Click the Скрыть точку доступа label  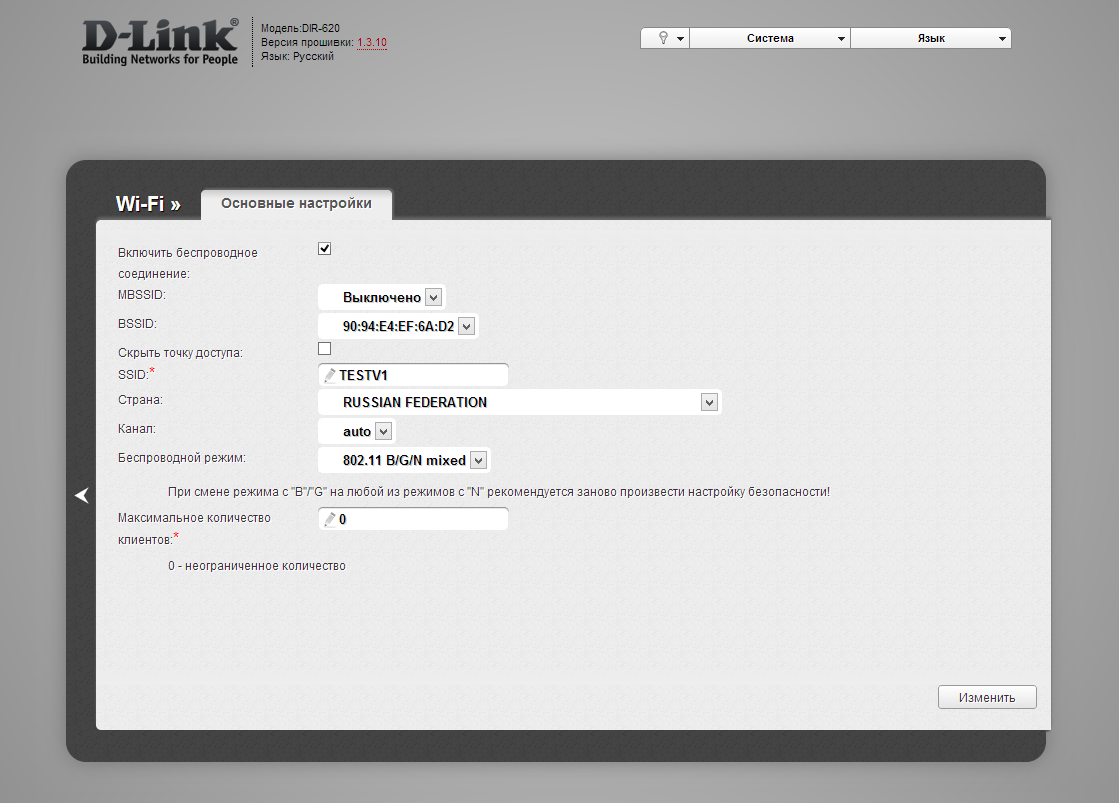coord(181,353)
